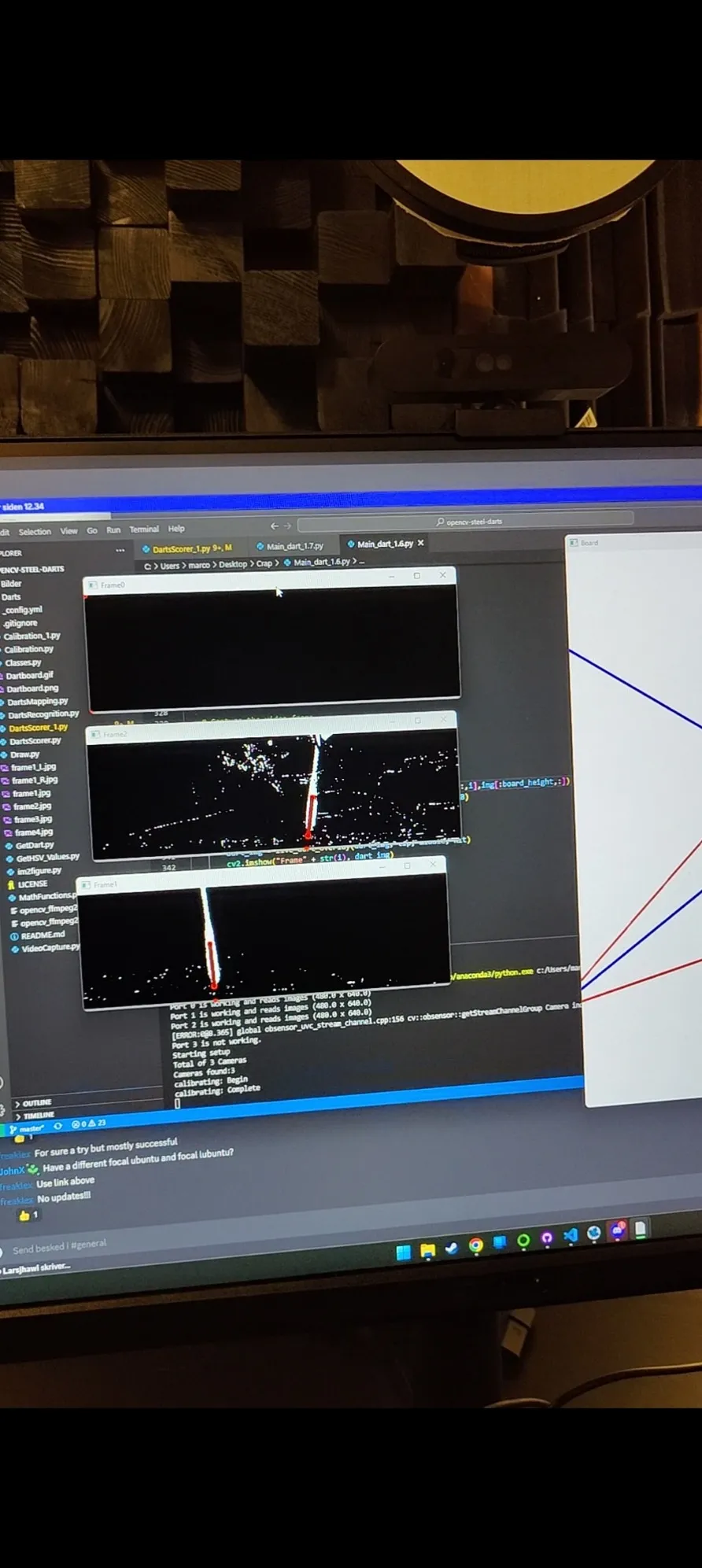Open Google Chrome from the taskbar
Screen dimensions: 702x1568
click(475, 1245)
